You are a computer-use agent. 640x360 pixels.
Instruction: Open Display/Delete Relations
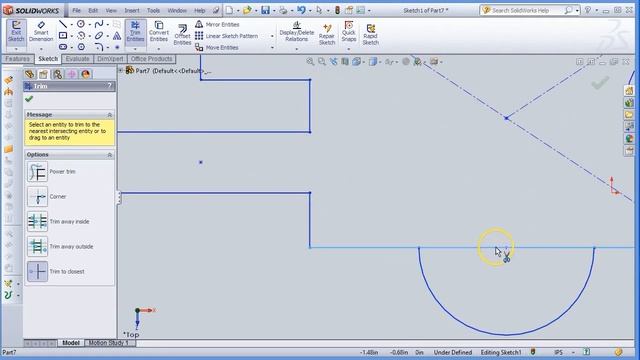297,32
